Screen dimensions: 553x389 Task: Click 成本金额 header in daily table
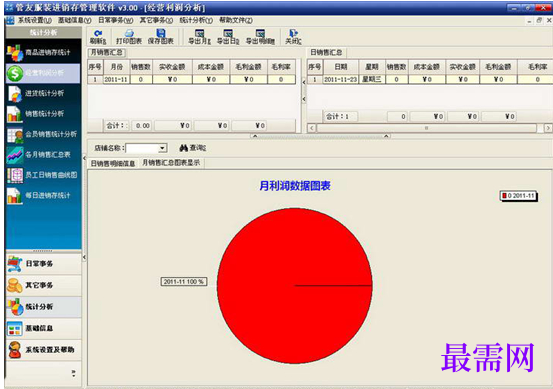click(x=427, y=67)
